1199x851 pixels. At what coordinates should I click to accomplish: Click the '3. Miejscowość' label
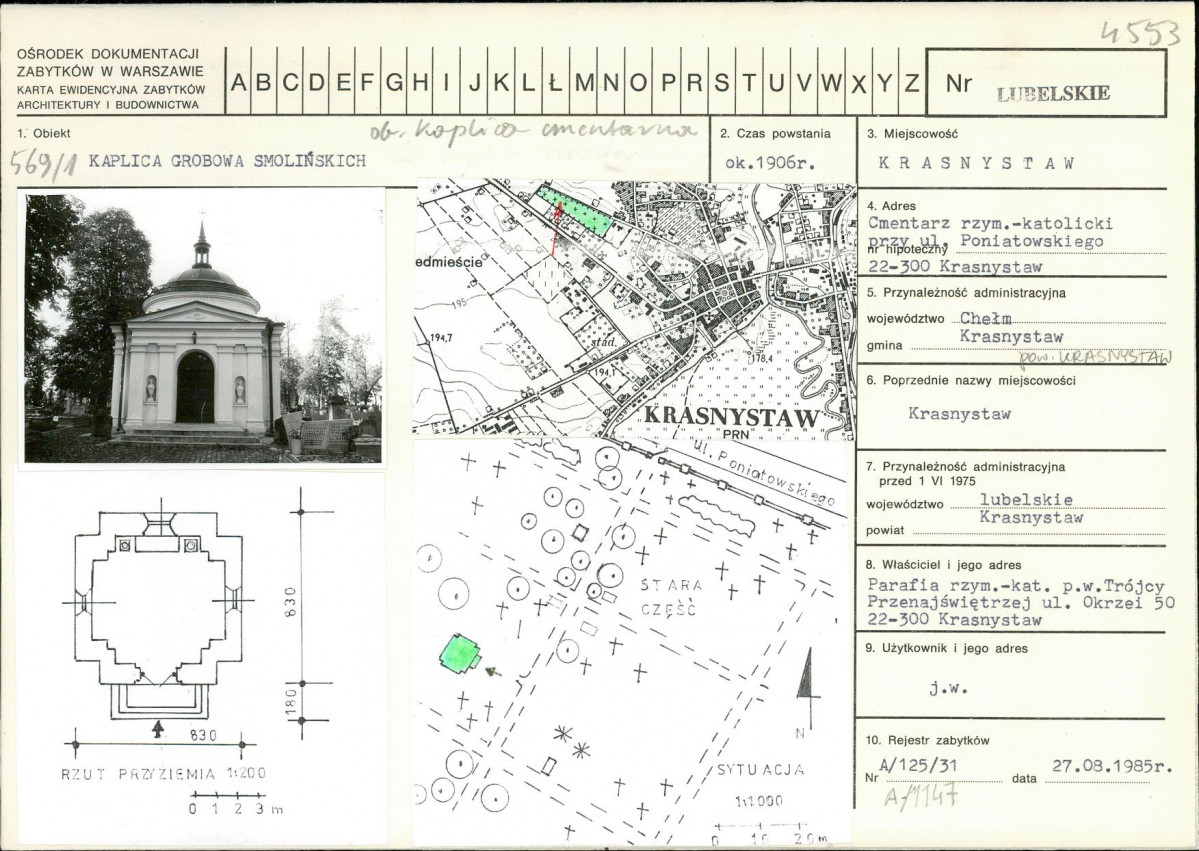pyautogui.click(x=912, y=134)
